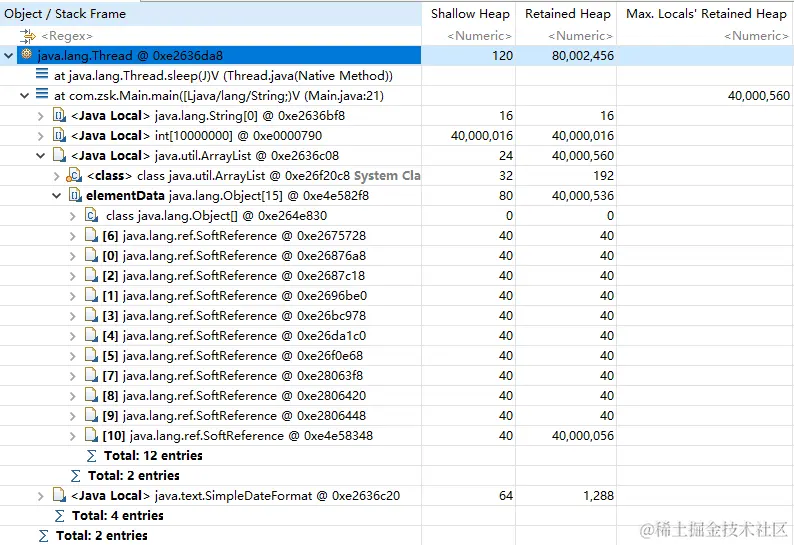Sort by Max. Locals' Retained Heap header
Image resolution: width=794 pixels, height=545 pixels.
pyautogui.click(x=706, y=14)
